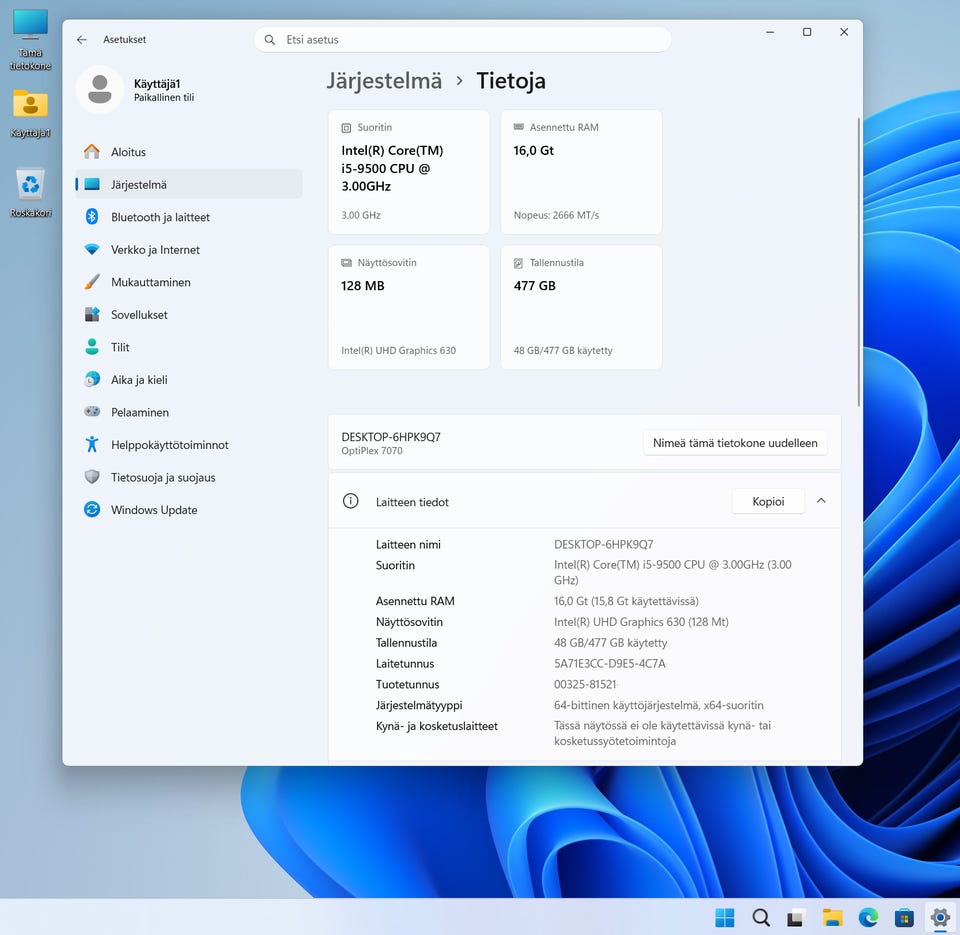Go to Sovellukset settings
The image size is (960, 935).
[189, 315]
